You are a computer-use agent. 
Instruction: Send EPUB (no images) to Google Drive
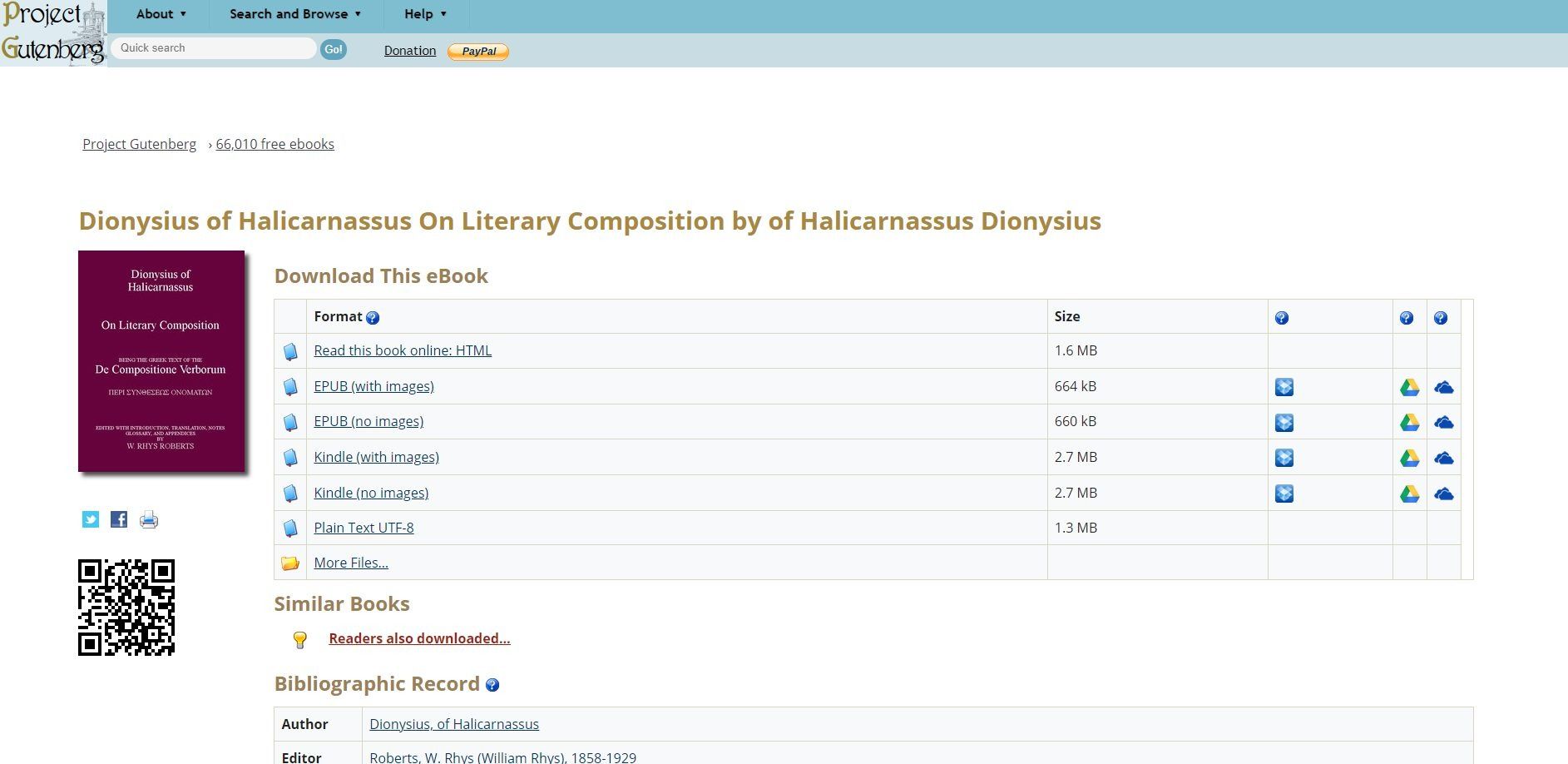pos(1409,423)
